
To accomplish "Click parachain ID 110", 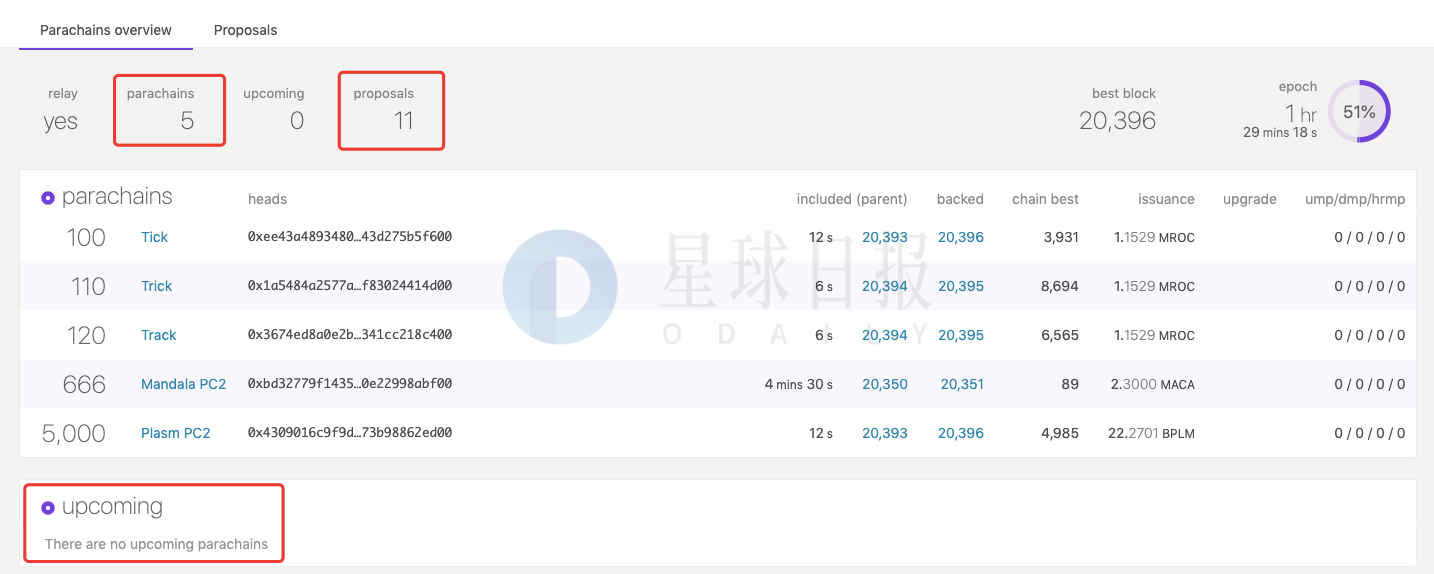I will (x=88, y=286).
